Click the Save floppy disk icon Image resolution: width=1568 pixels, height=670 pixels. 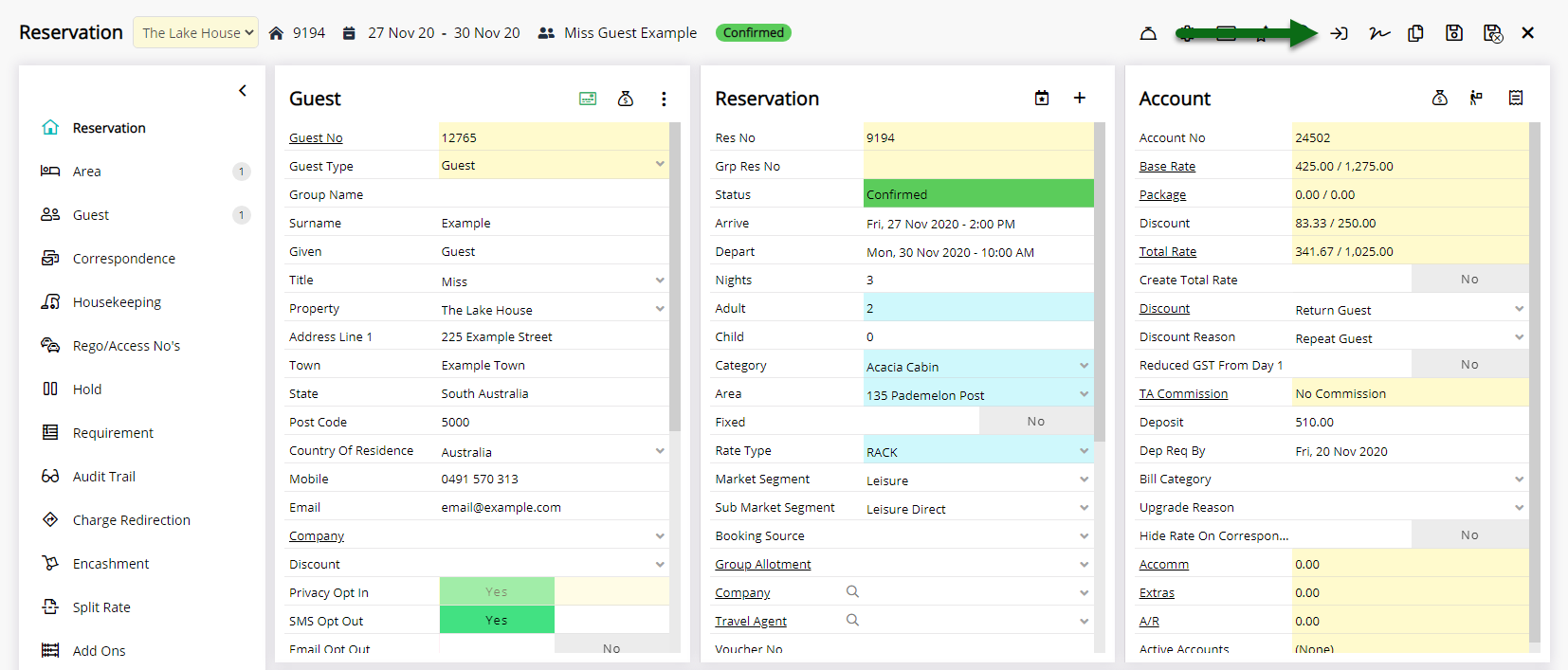(1454, 33)
